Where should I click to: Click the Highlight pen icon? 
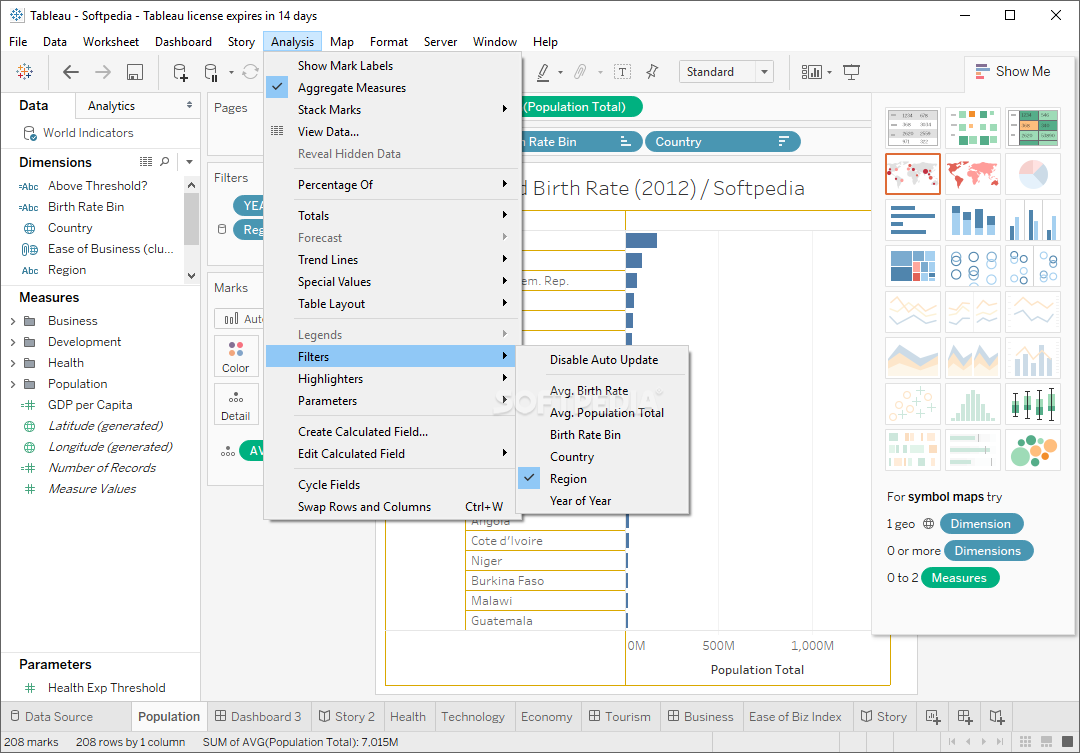(x=543, y=72)
